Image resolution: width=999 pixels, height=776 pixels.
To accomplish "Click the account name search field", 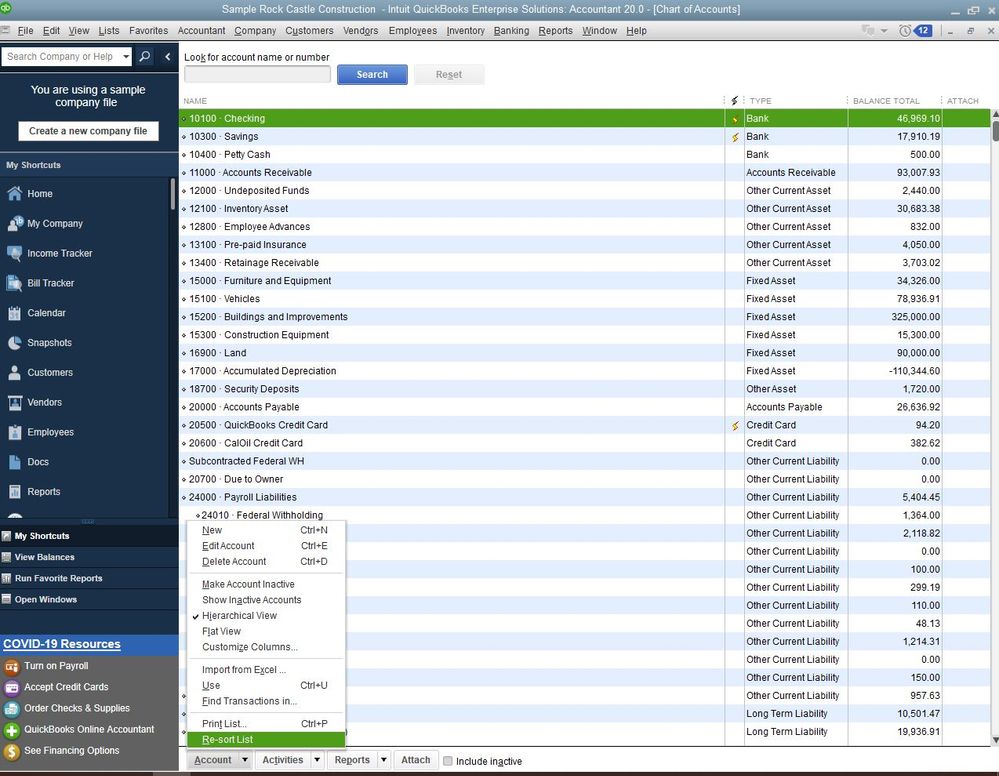I will coord(257,75).
